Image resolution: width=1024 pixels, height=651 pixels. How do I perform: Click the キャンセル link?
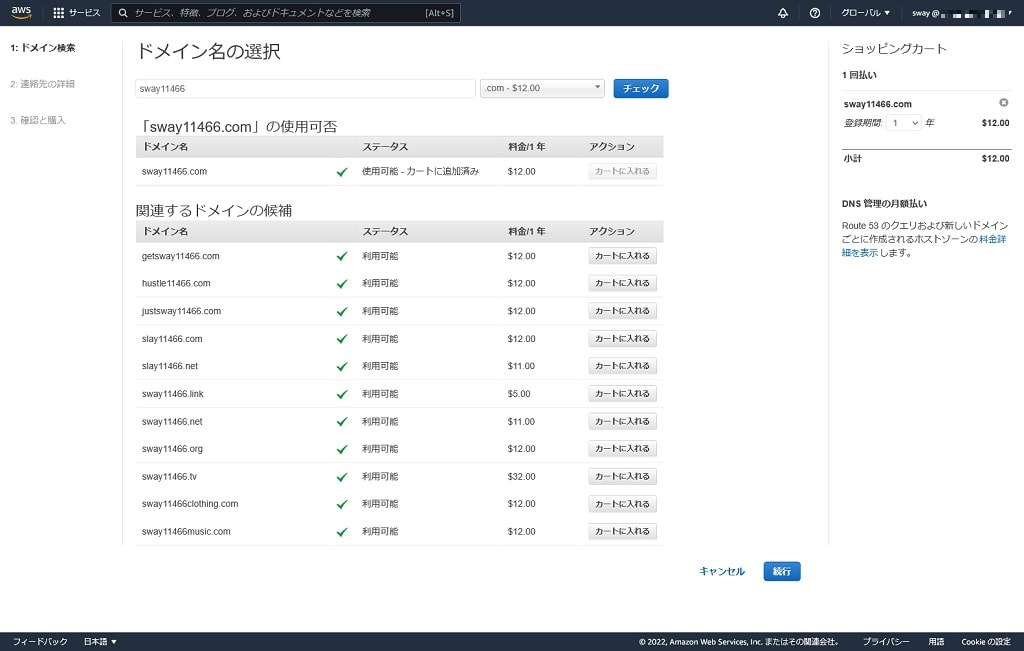coord(722,571)
